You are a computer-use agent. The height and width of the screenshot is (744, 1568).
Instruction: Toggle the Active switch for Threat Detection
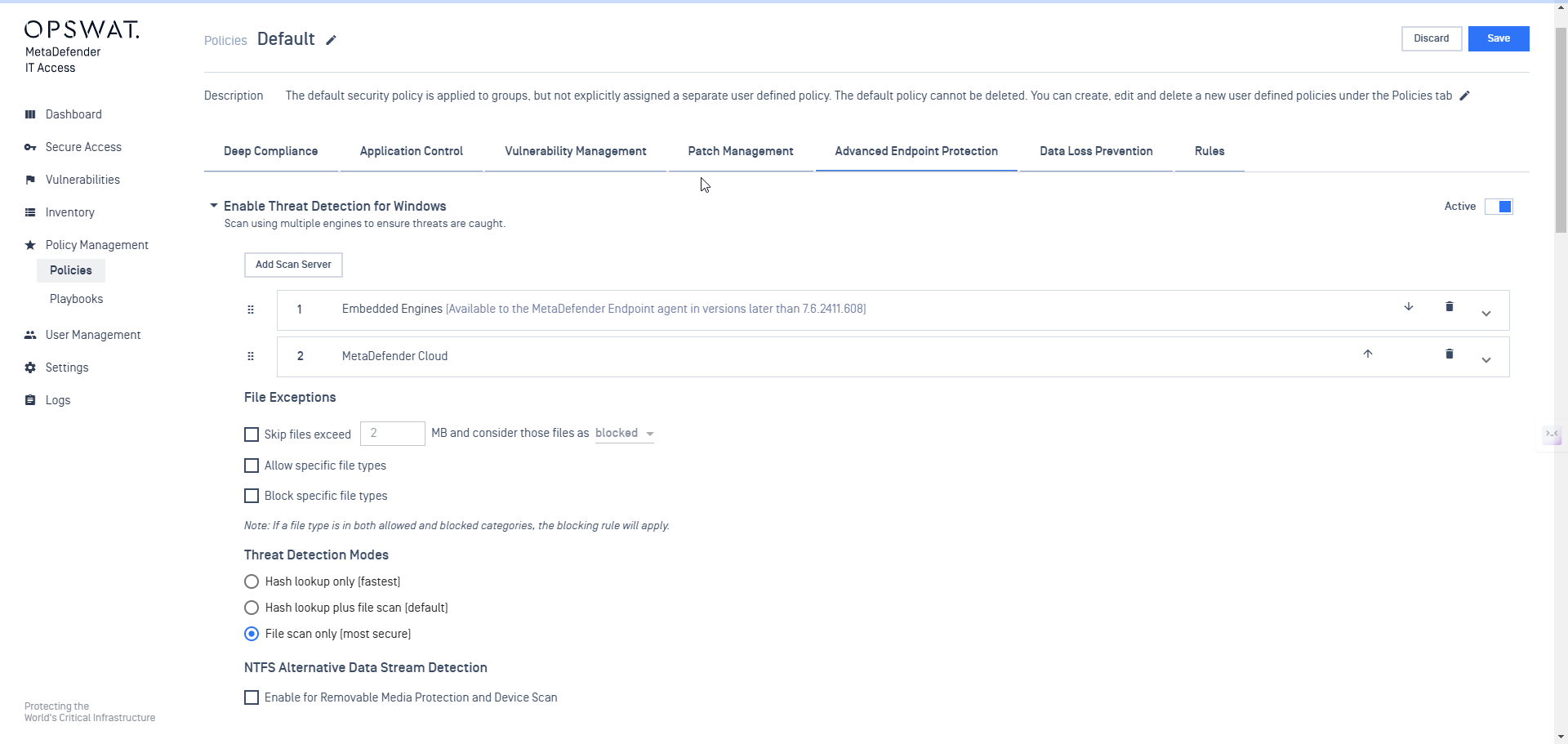coord(1499,207)
